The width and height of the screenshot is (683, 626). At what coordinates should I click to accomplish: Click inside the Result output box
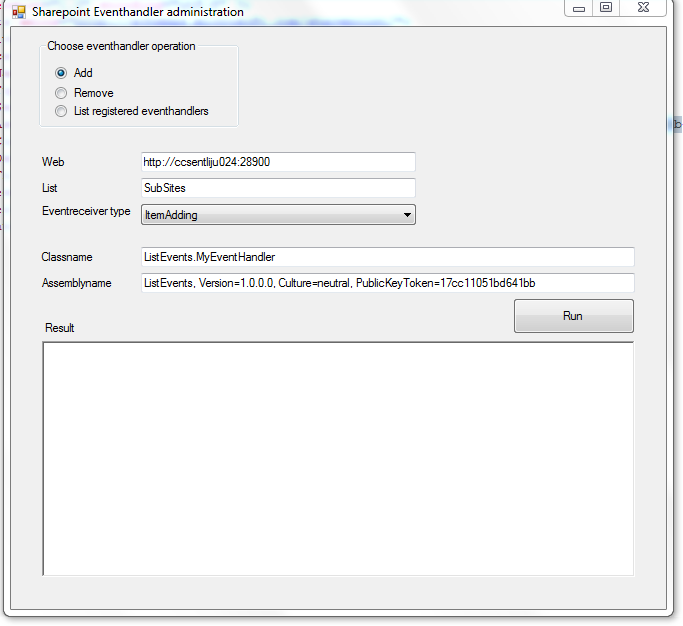pos(338,459)
